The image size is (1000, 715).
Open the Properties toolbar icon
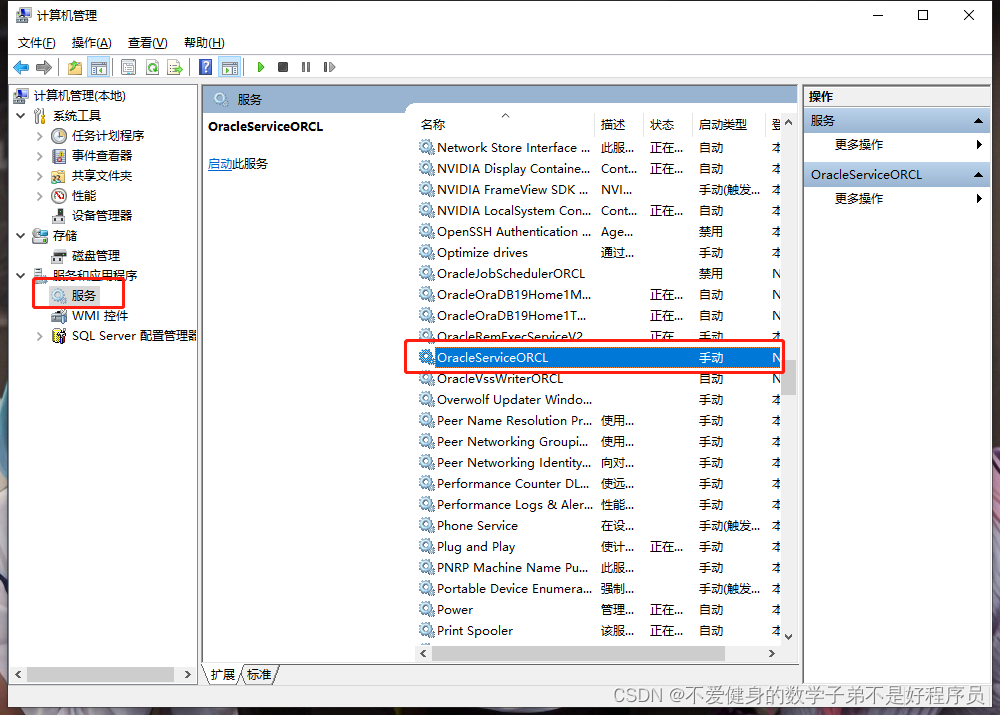(128, 67)
